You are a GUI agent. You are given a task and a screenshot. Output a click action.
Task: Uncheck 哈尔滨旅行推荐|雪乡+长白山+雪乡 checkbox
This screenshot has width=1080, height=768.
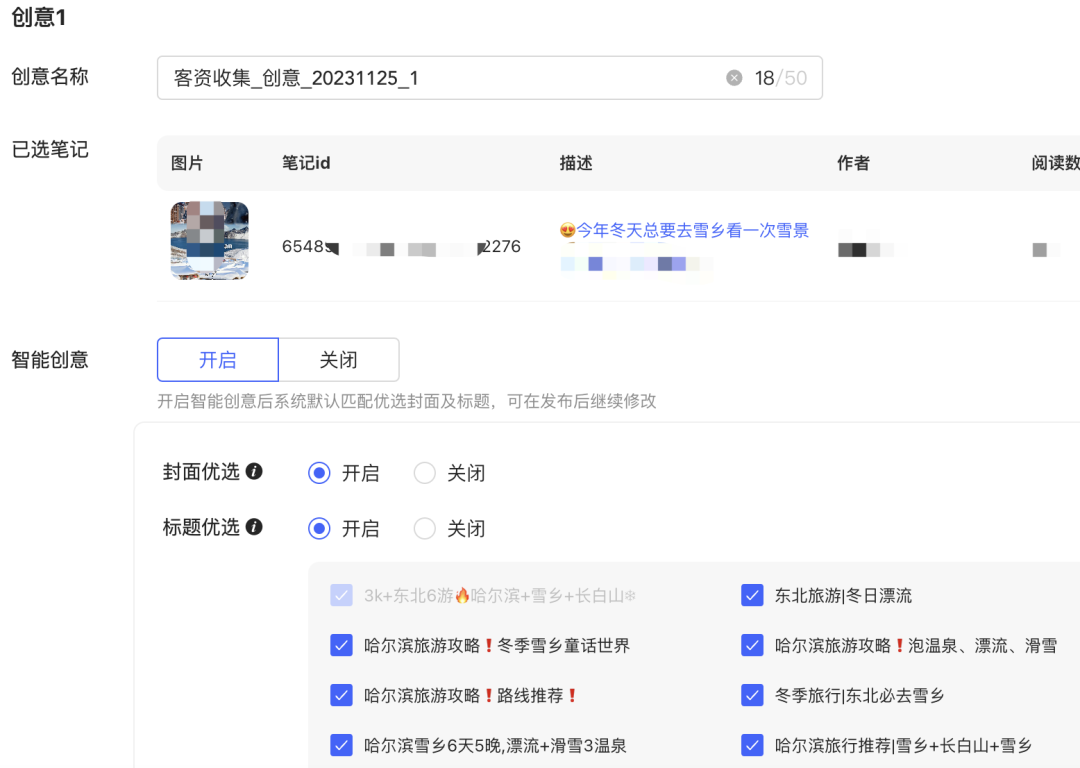(x=752, y=745)
